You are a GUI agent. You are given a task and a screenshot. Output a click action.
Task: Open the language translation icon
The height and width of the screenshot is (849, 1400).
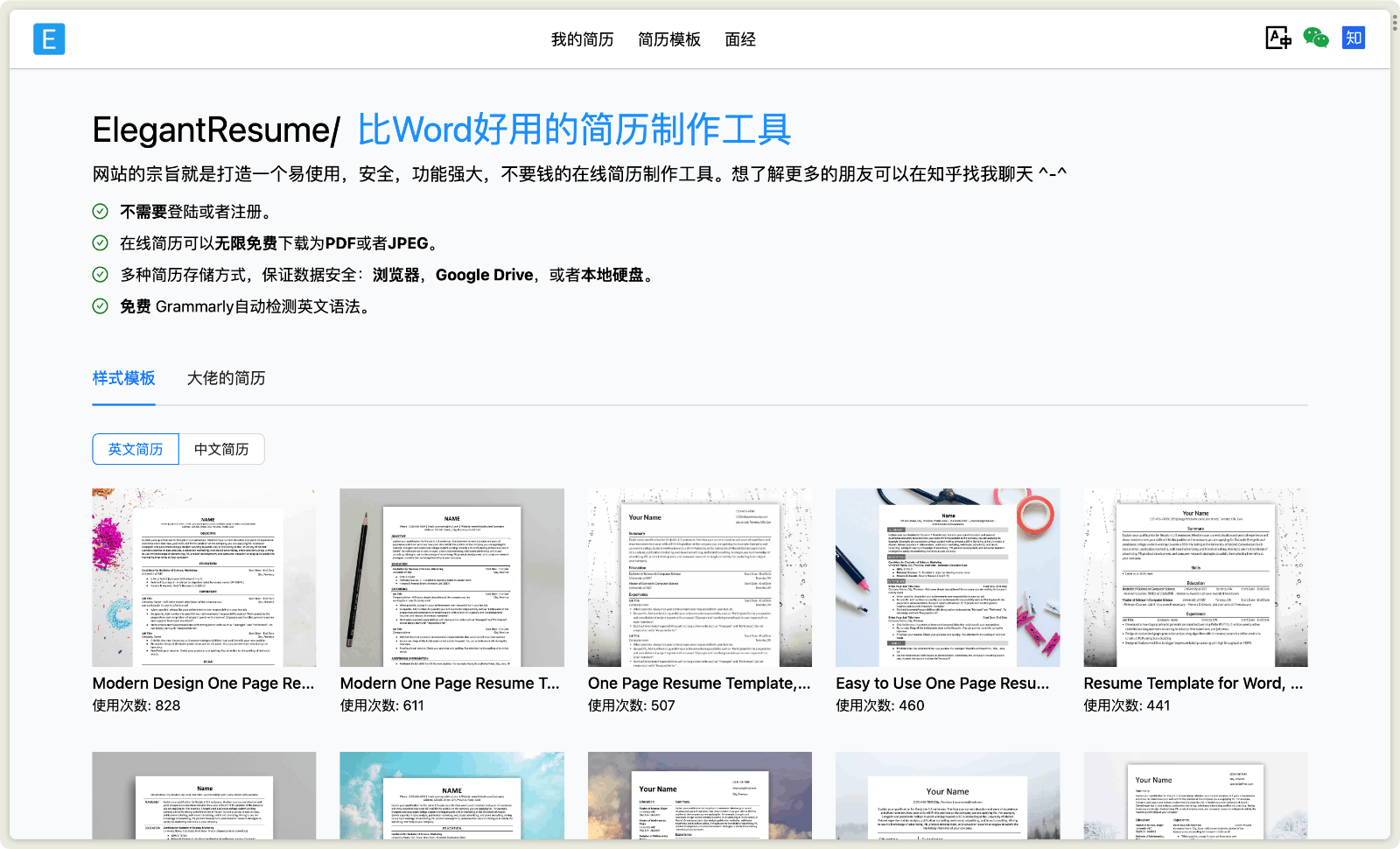pyautogui.click(x=1278, y=38)
